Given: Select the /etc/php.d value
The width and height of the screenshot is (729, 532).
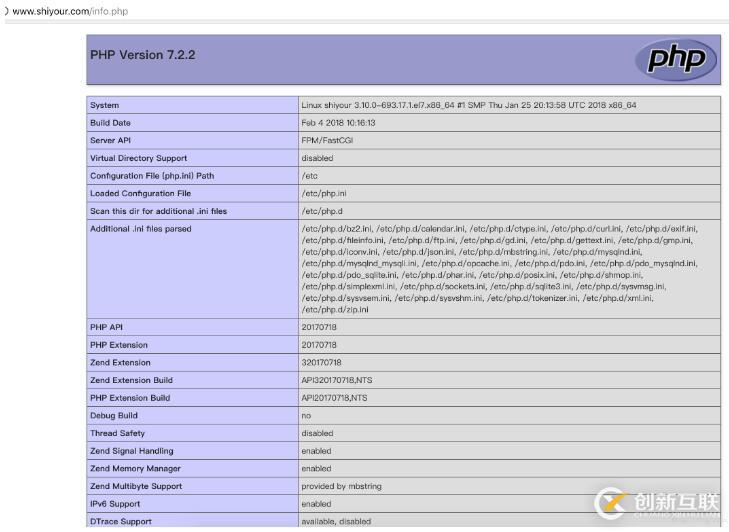Looking at the screenshot, I should 322,211.
